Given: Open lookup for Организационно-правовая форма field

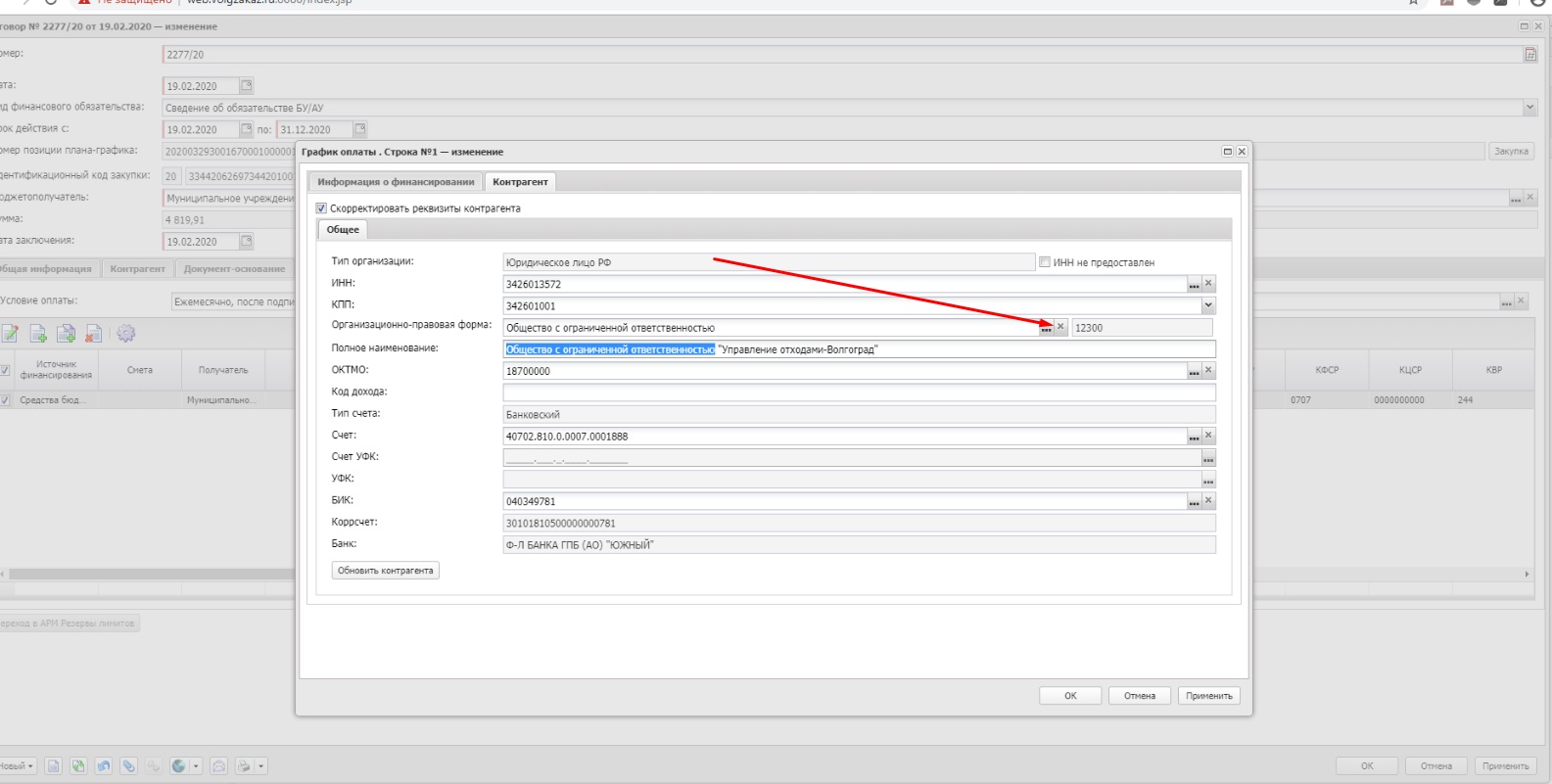Looking at the screenshot, I should tap(1046, 328).
